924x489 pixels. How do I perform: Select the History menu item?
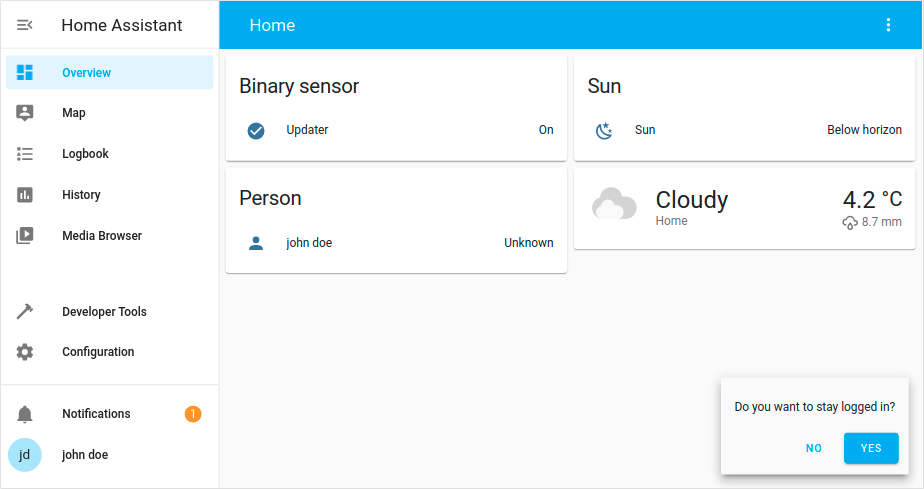110,194
